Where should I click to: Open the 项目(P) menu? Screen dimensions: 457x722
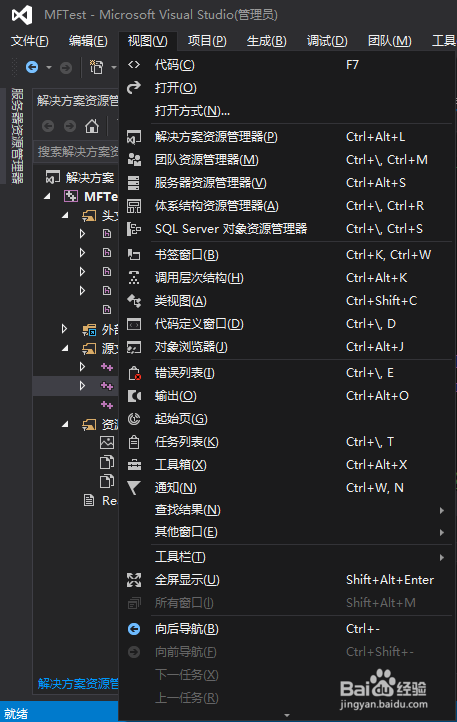coord(207,41)
